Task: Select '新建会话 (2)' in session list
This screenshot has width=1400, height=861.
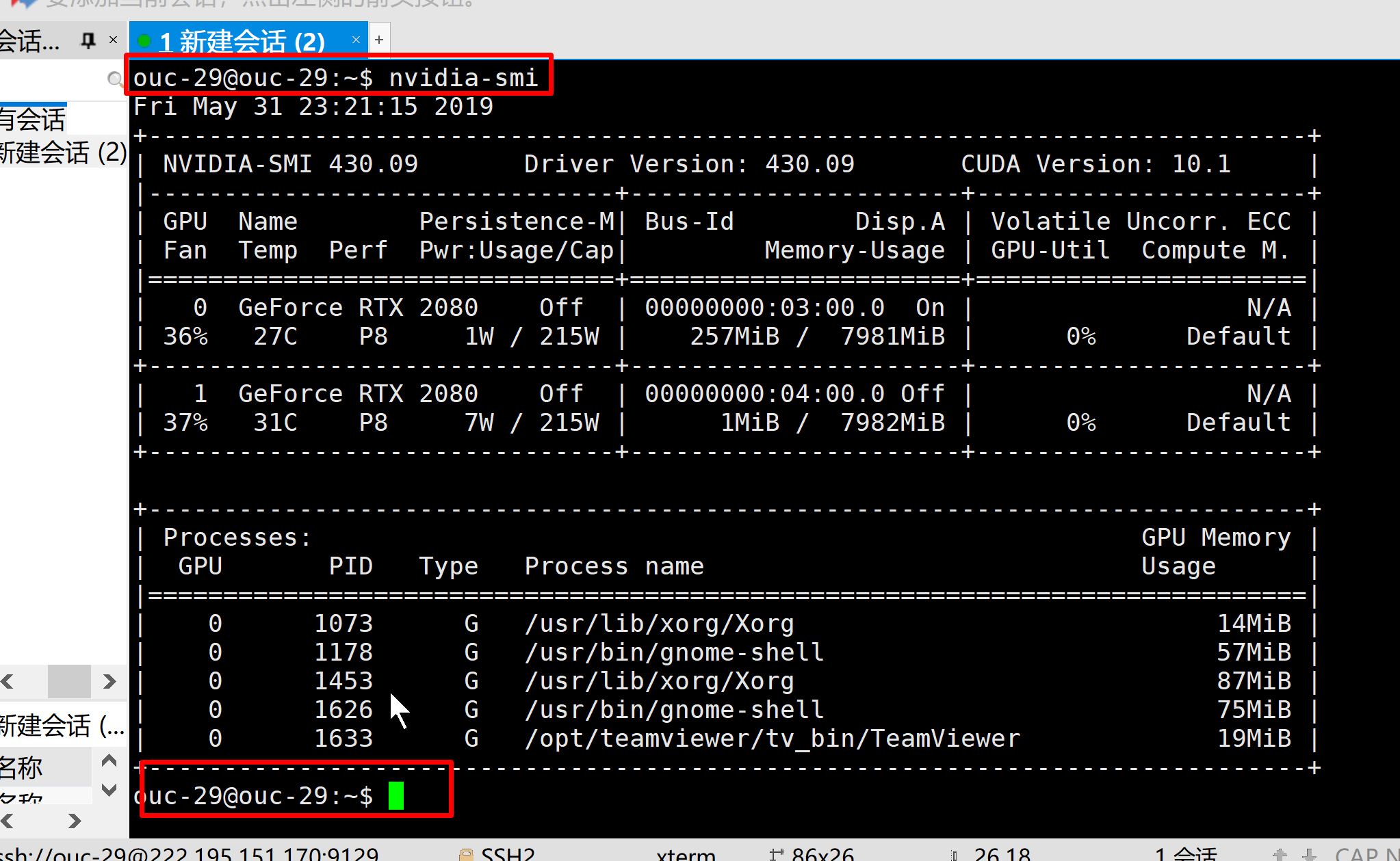Action: click(x=62, y=153)
